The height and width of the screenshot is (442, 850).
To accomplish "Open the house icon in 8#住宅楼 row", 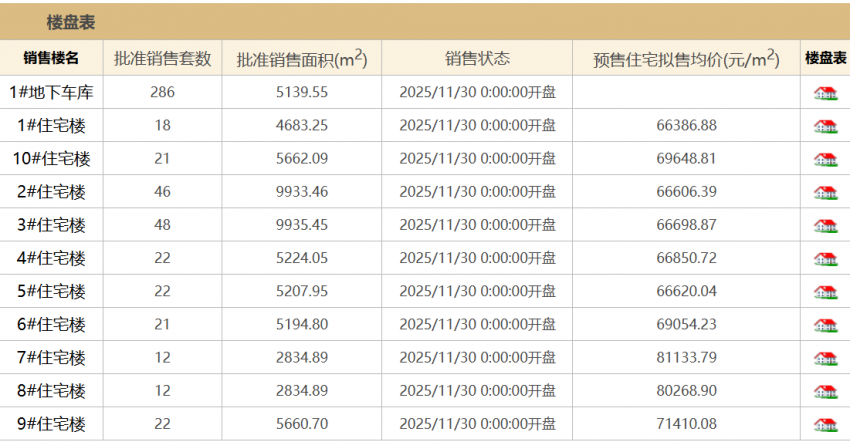I will [825, 390].
